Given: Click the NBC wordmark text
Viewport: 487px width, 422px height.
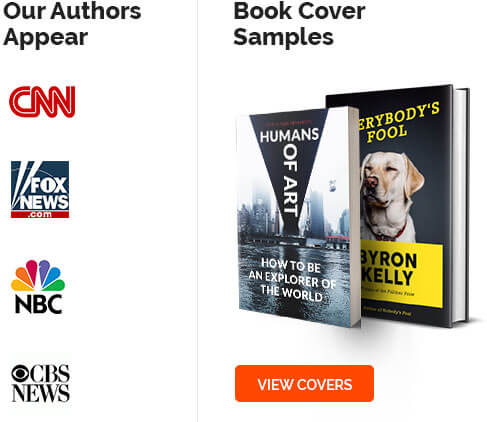Looking at the screenshot, I should [x=39, y=304].
